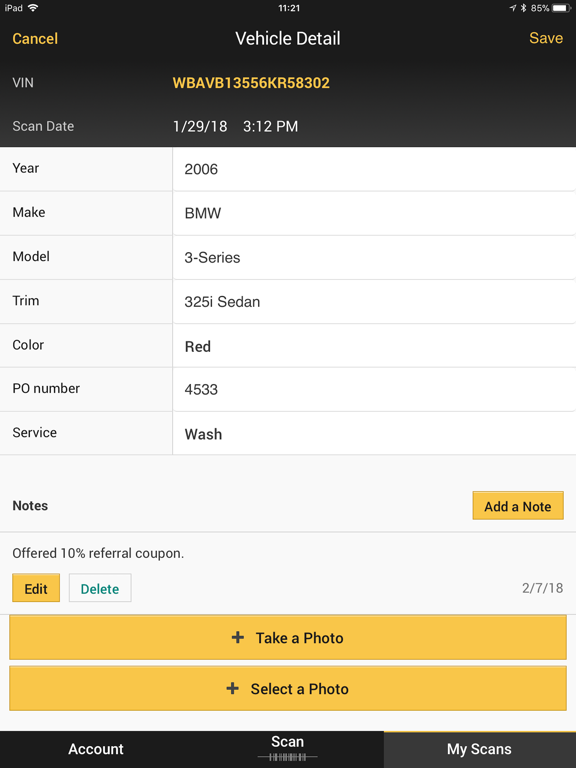Tap the Wi-Fi status icon
This screenshot has width=576, height=768.
coord(33,8)
